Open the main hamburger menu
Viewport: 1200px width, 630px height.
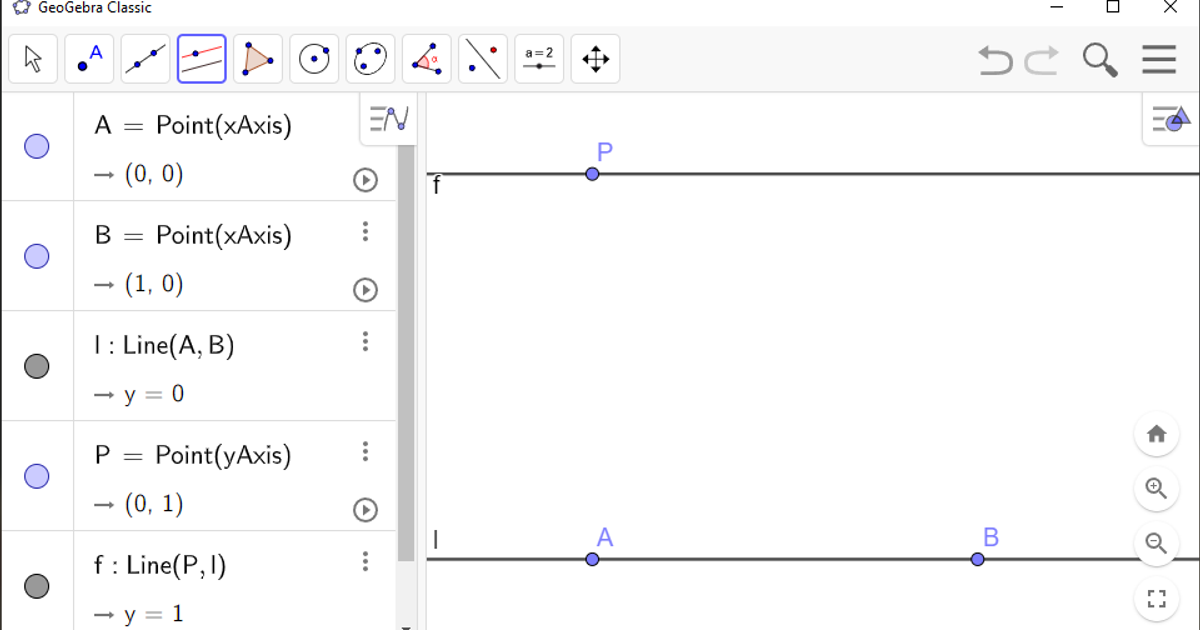tap(1158, 60)
